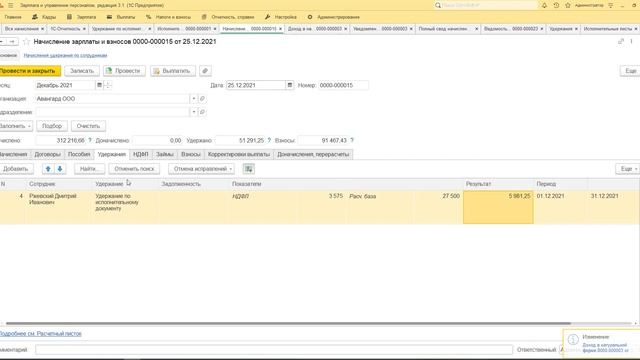Open Еще menu in table toolbar
This screenshot has width=640, height=360.
[628, 169]
